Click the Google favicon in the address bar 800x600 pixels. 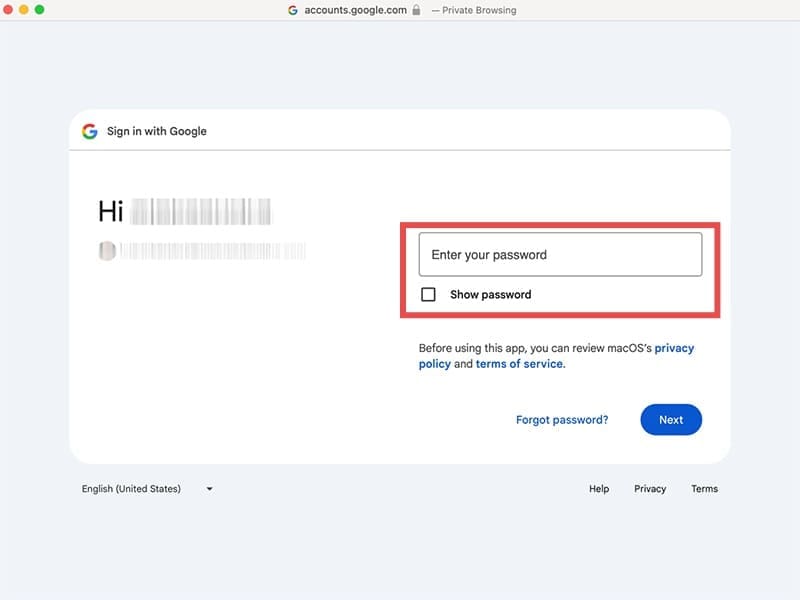click(x=291, y=10)
